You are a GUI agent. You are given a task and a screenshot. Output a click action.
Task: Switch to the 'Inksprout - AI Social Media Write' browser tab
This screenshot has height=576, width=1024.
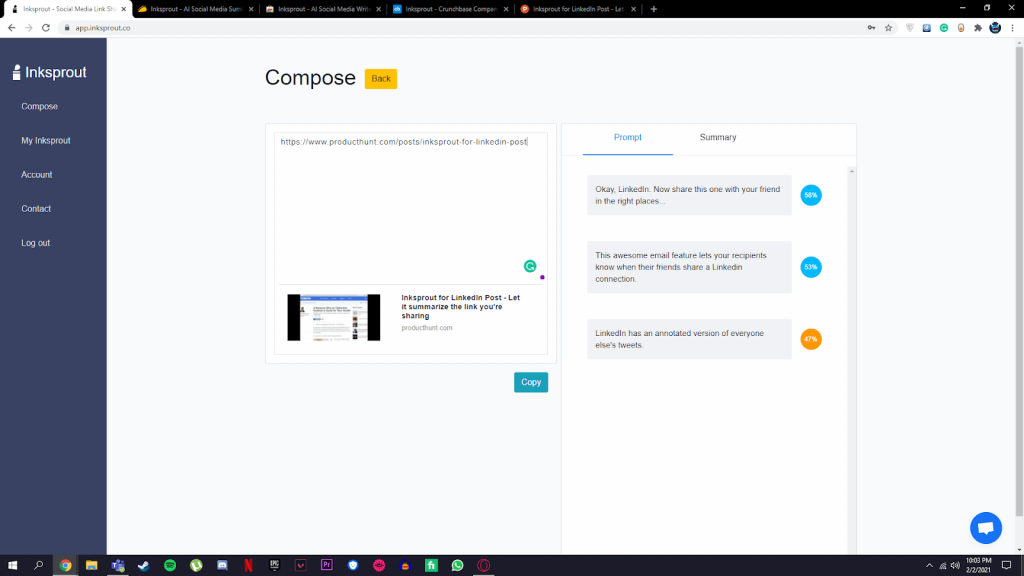point(323,9)
